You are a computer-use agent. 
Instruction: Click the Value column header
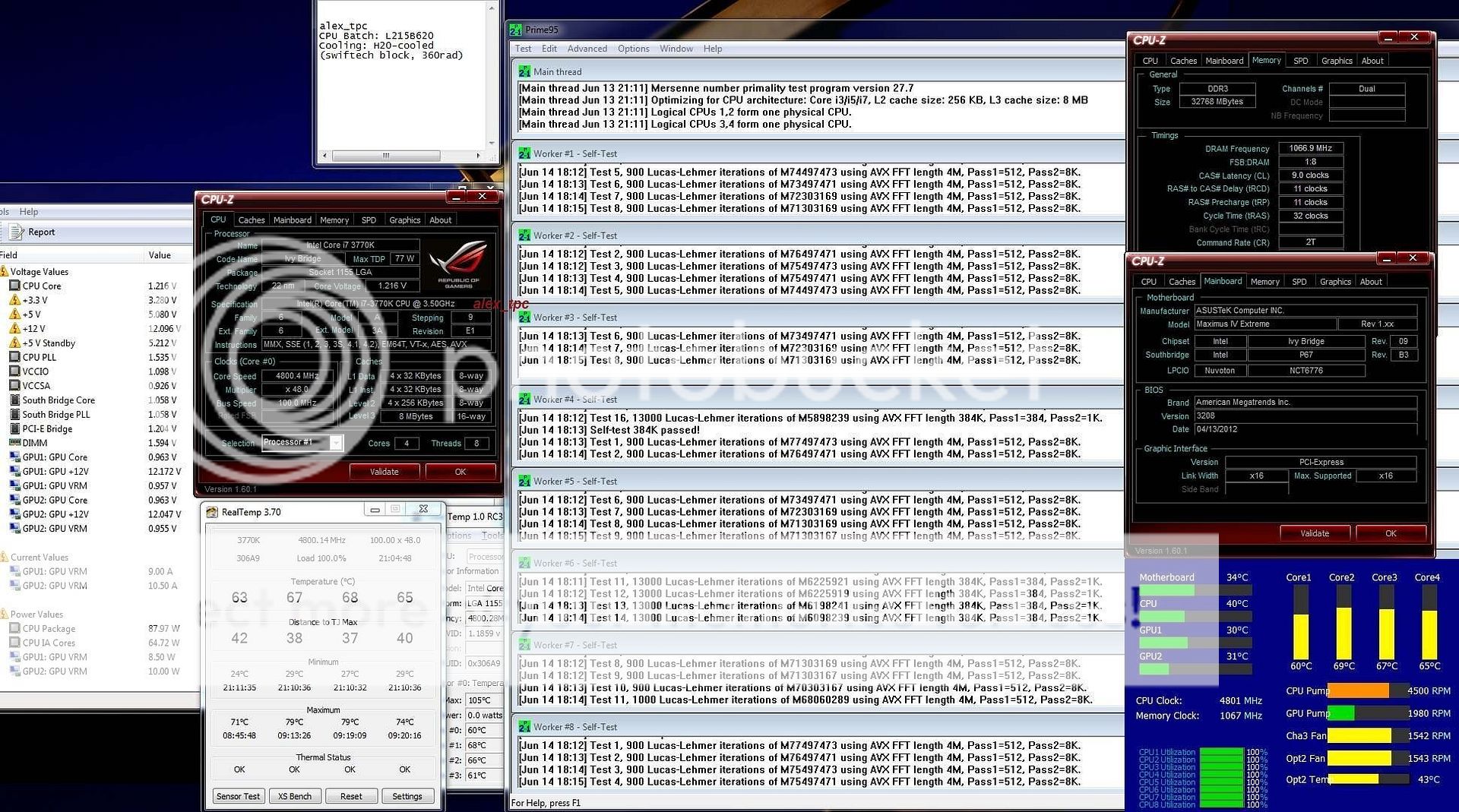pos(168,255)
